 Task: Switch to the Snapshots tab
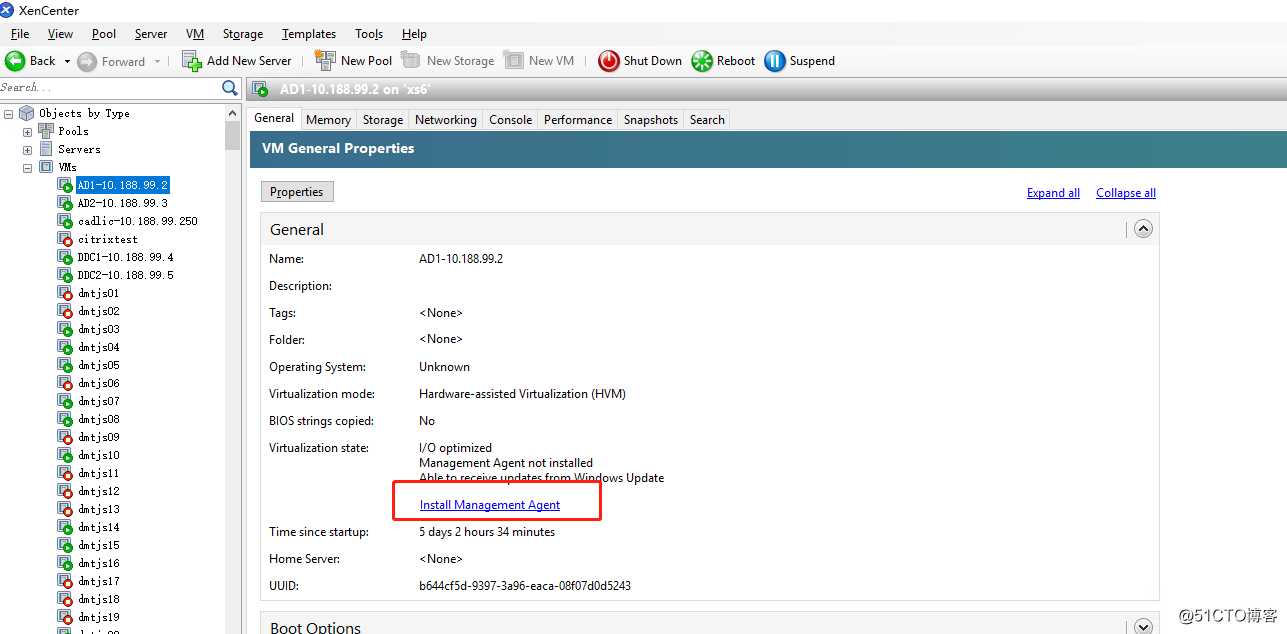coord(651,120)
